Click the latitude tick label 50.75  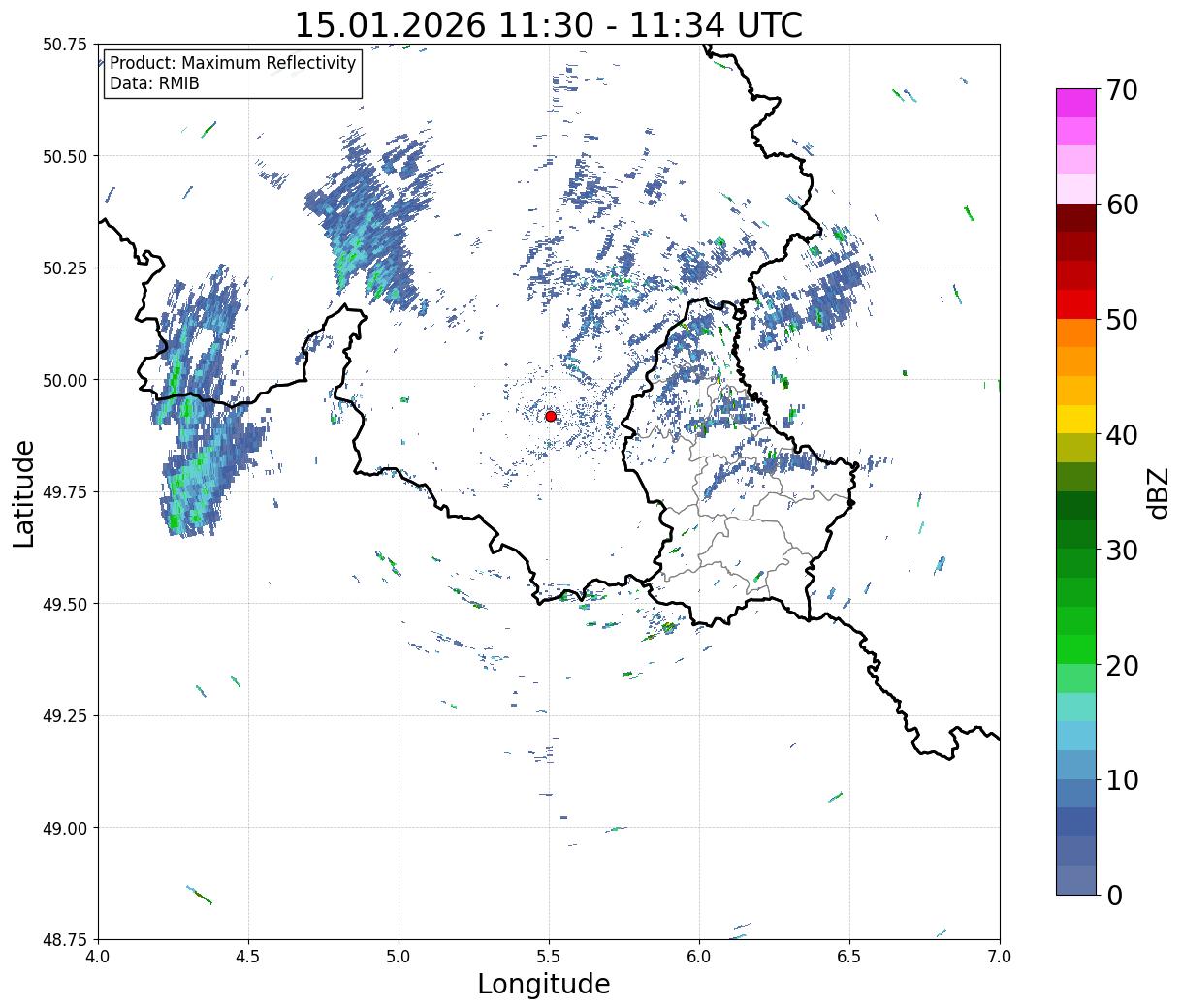coord(66,45)
